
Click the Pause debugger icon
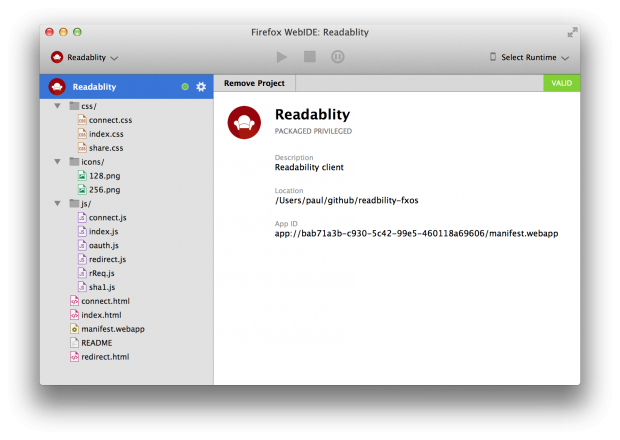[337, 57]
